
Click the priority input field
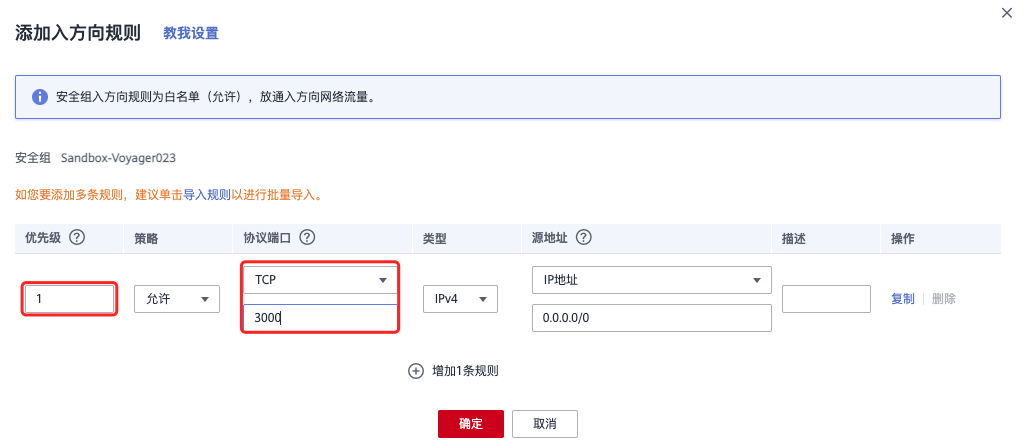(x=69, y=299)
